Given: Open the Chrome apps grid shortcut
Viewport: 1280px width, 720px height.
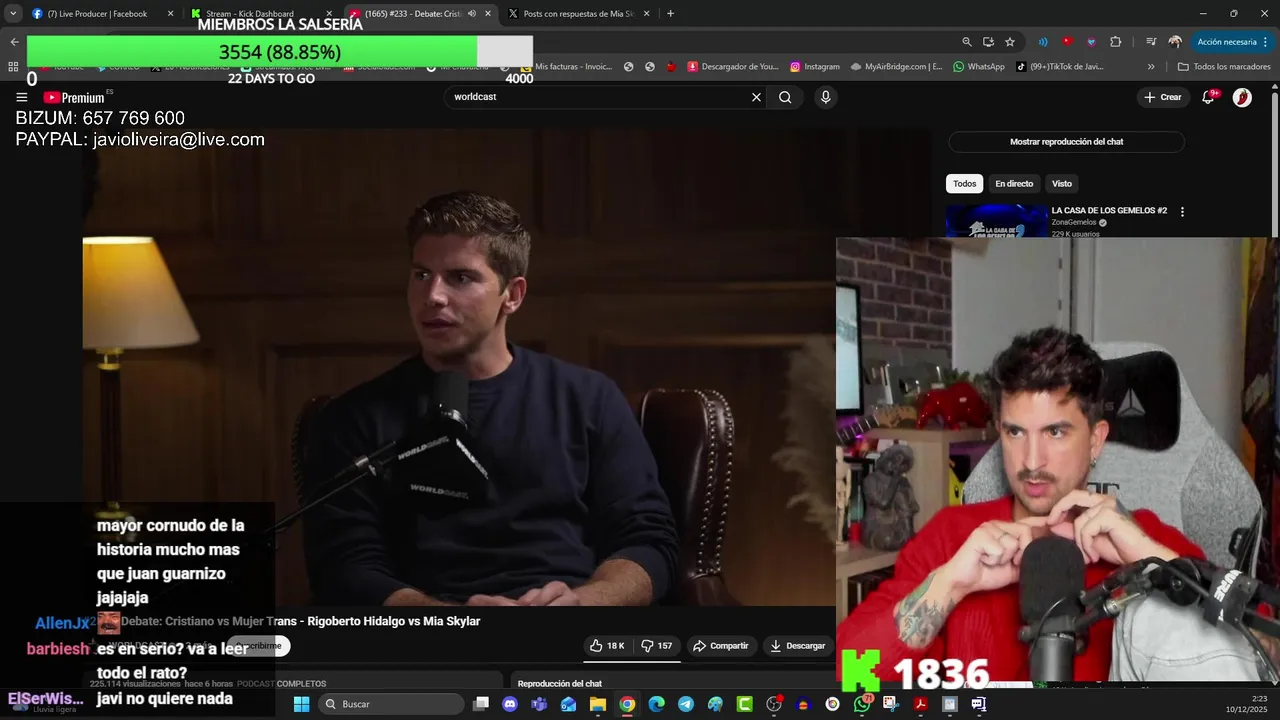Looking at the screenshot, I should (13, 67).
